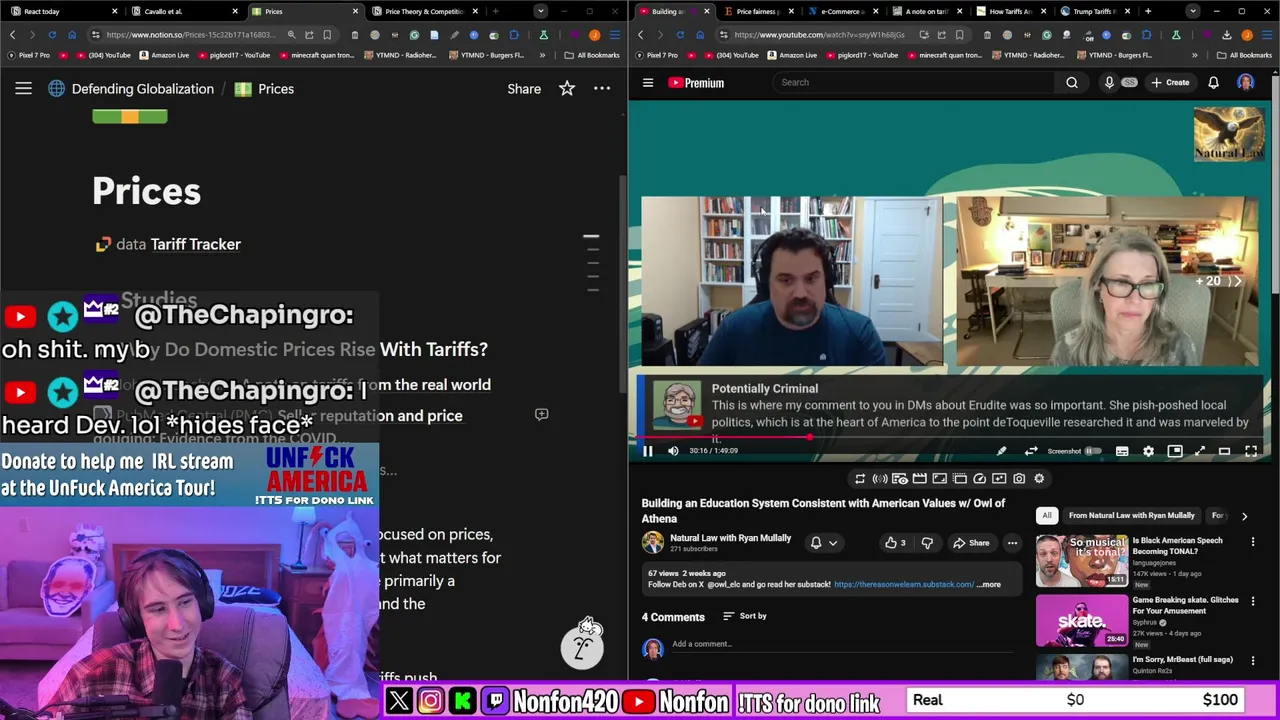Viewport: 1280px width, 720px height.
Task: Dislike the video thumbs down
Action: [x=927, y=543]
